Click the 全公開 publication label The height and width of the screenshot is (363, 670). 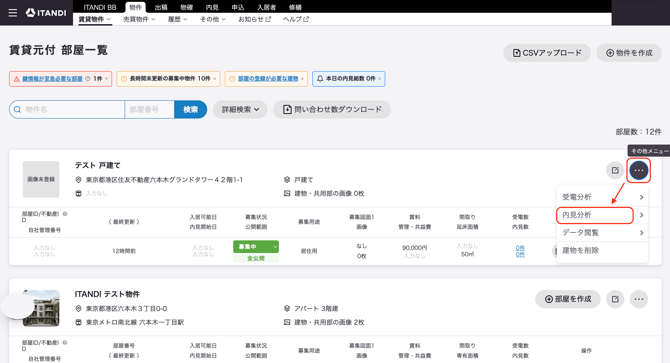[x=256, y=258]
